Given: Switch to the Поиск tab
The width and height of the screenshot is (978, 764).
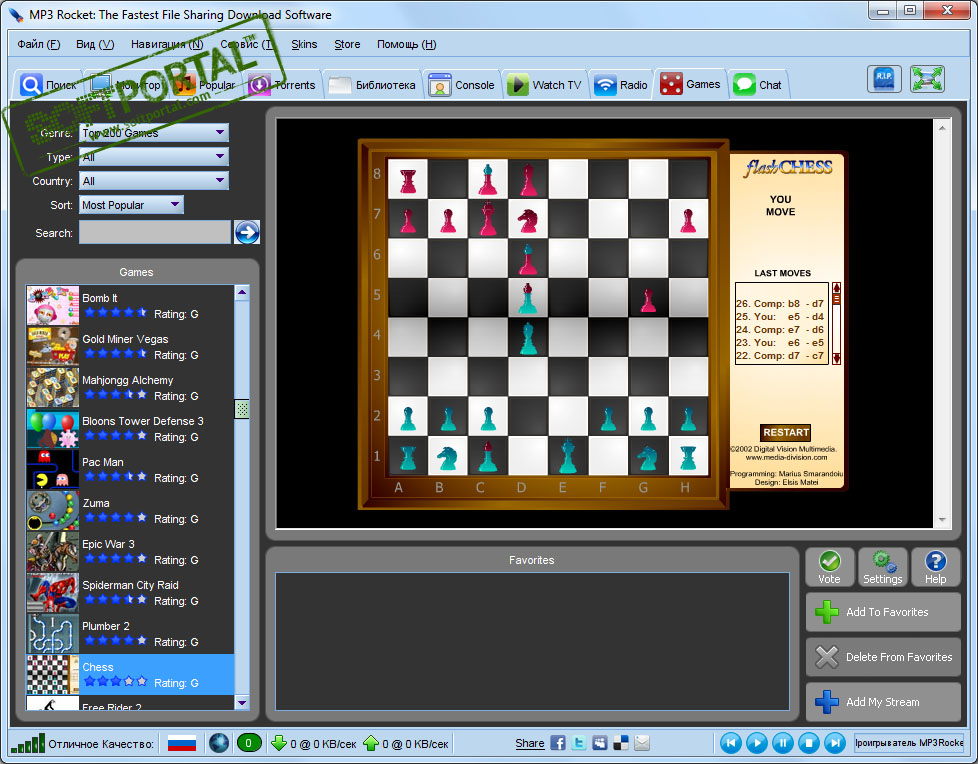Looking at the screenshot, I should click(x=47, y=84).
